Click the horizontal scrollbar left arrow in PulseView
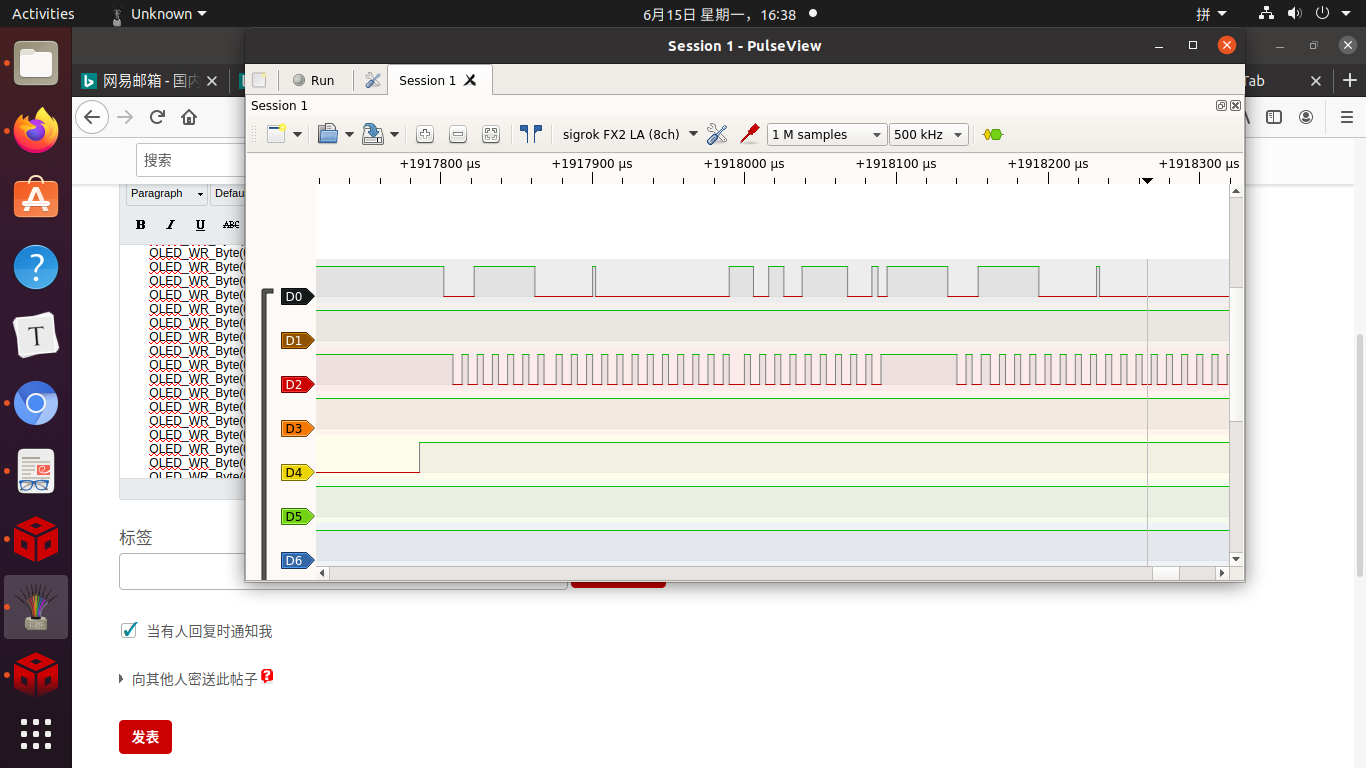 pyautogui.click(x=322, y=573)
